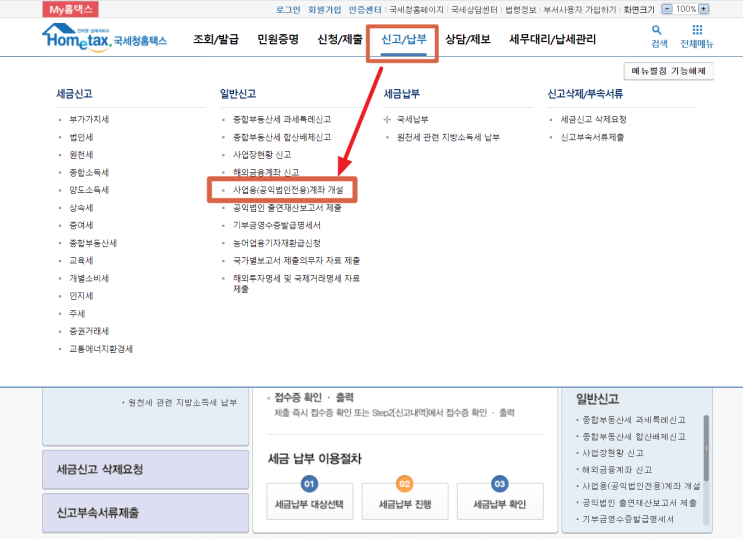Image resolution: width=743 pixels, height=539 pixels.
Task: Open the 조회/발급 menu
Action: point(216,39)
